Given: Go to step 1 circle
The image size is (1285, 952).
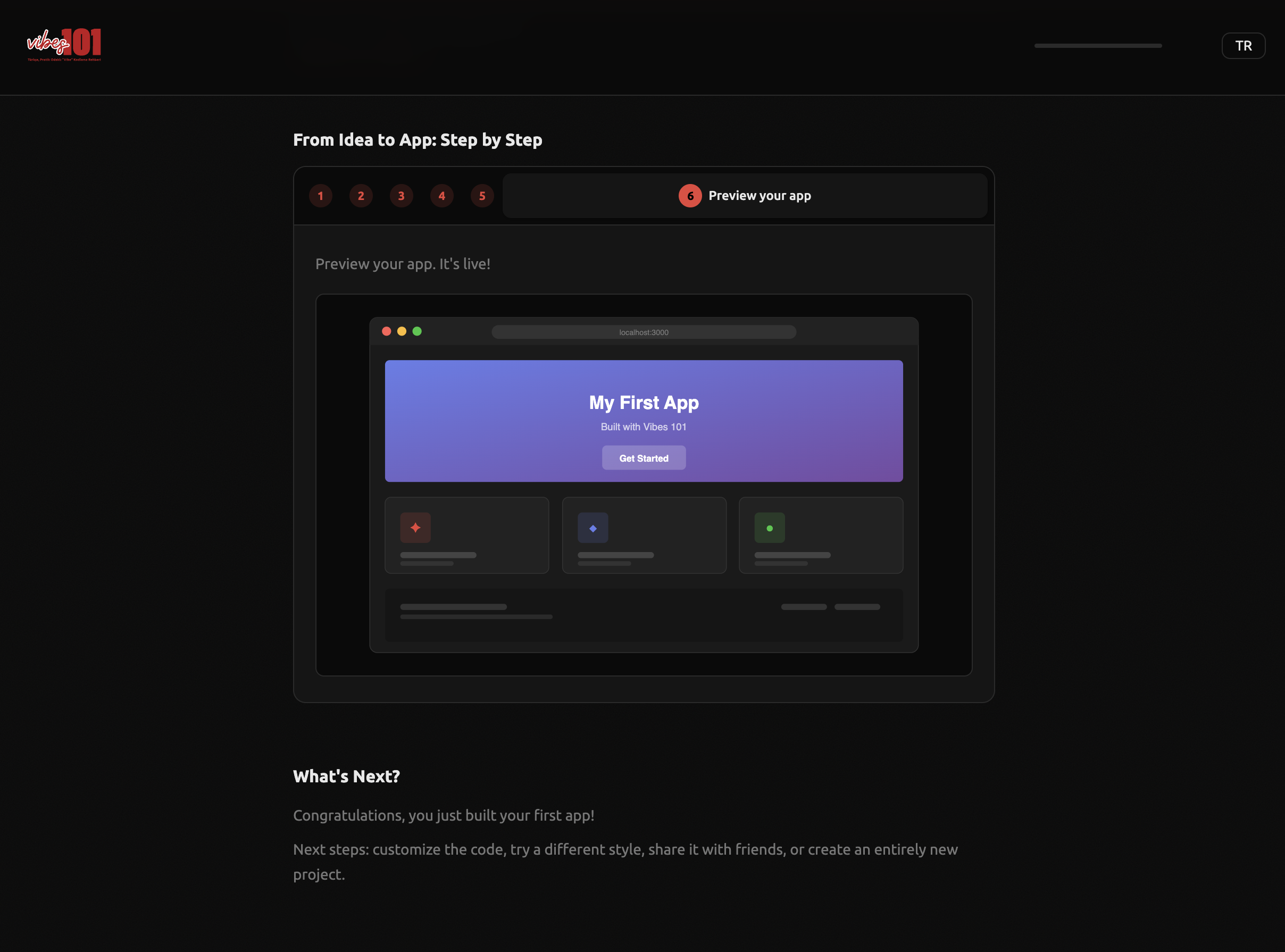Looking at the screenshot, I should [x=320, y=196].
